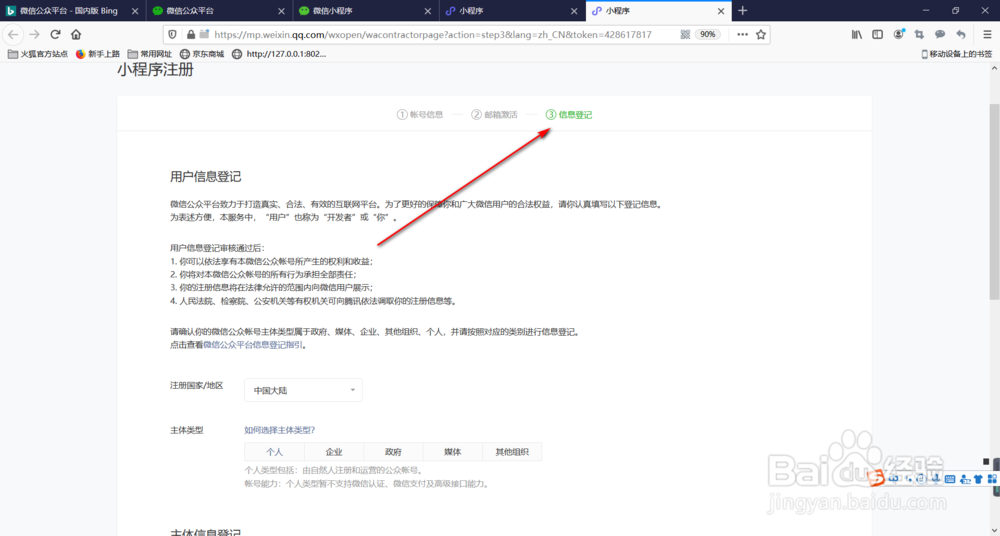Open the Firefox hamburger menu
This screenshot has height=536, width=1000.
[x=987, y=34]
